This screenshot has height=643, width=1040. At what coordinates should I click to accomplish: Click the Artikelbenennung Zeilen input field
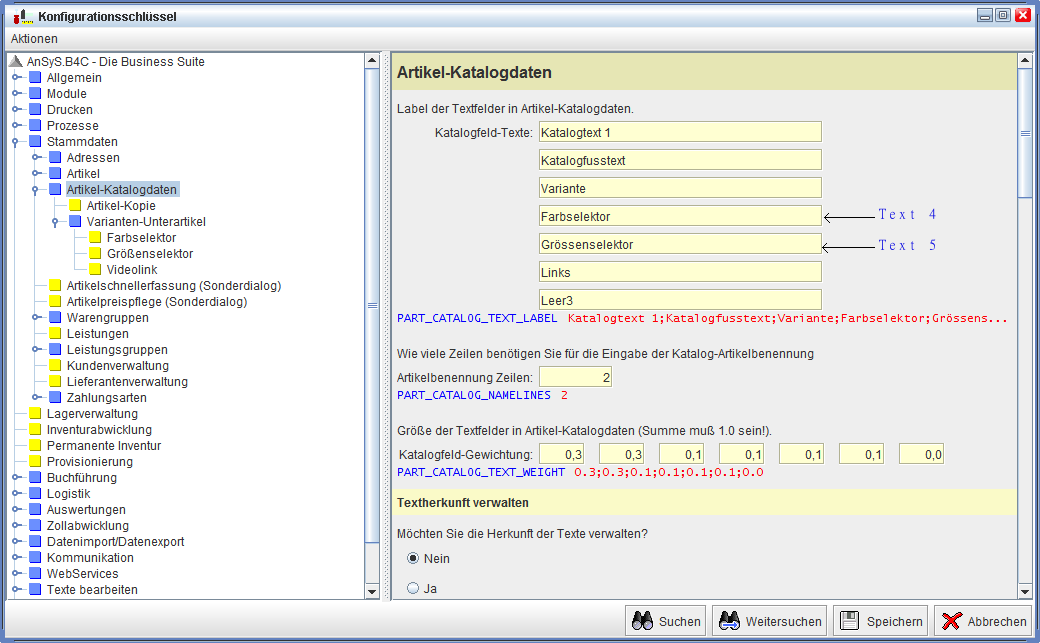click(x=575, y=377)
